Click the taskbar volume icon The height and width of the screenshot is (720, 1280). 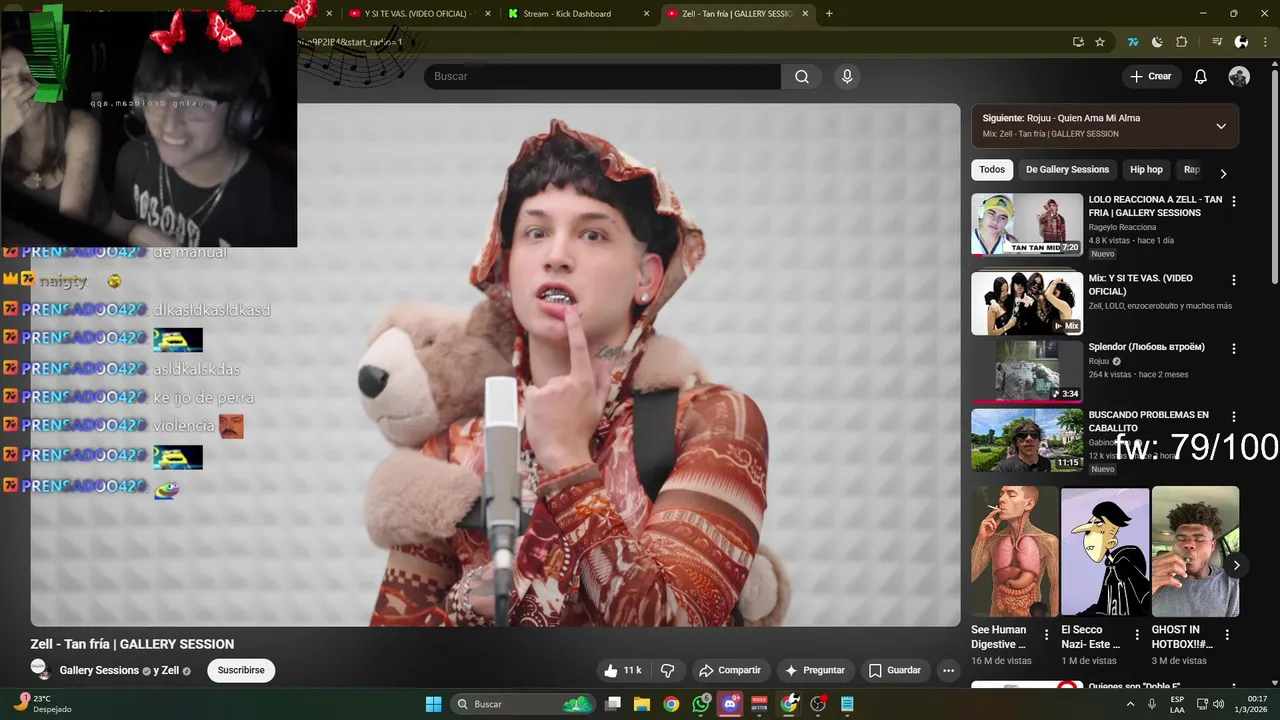tap(1219, 704)
